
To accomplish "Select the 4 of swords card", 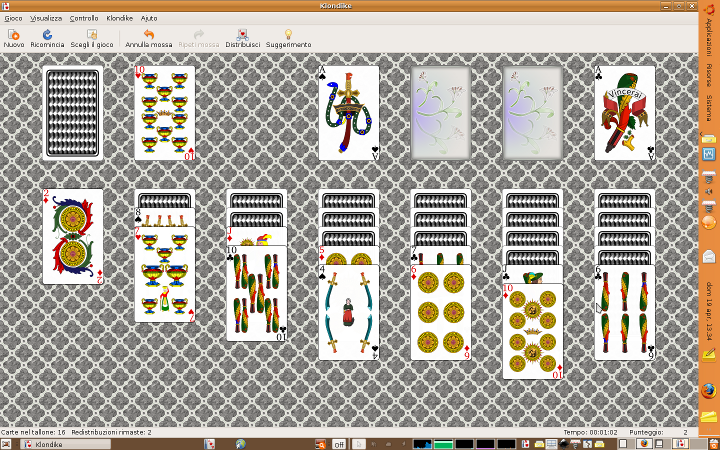I will tap(349, 312).
